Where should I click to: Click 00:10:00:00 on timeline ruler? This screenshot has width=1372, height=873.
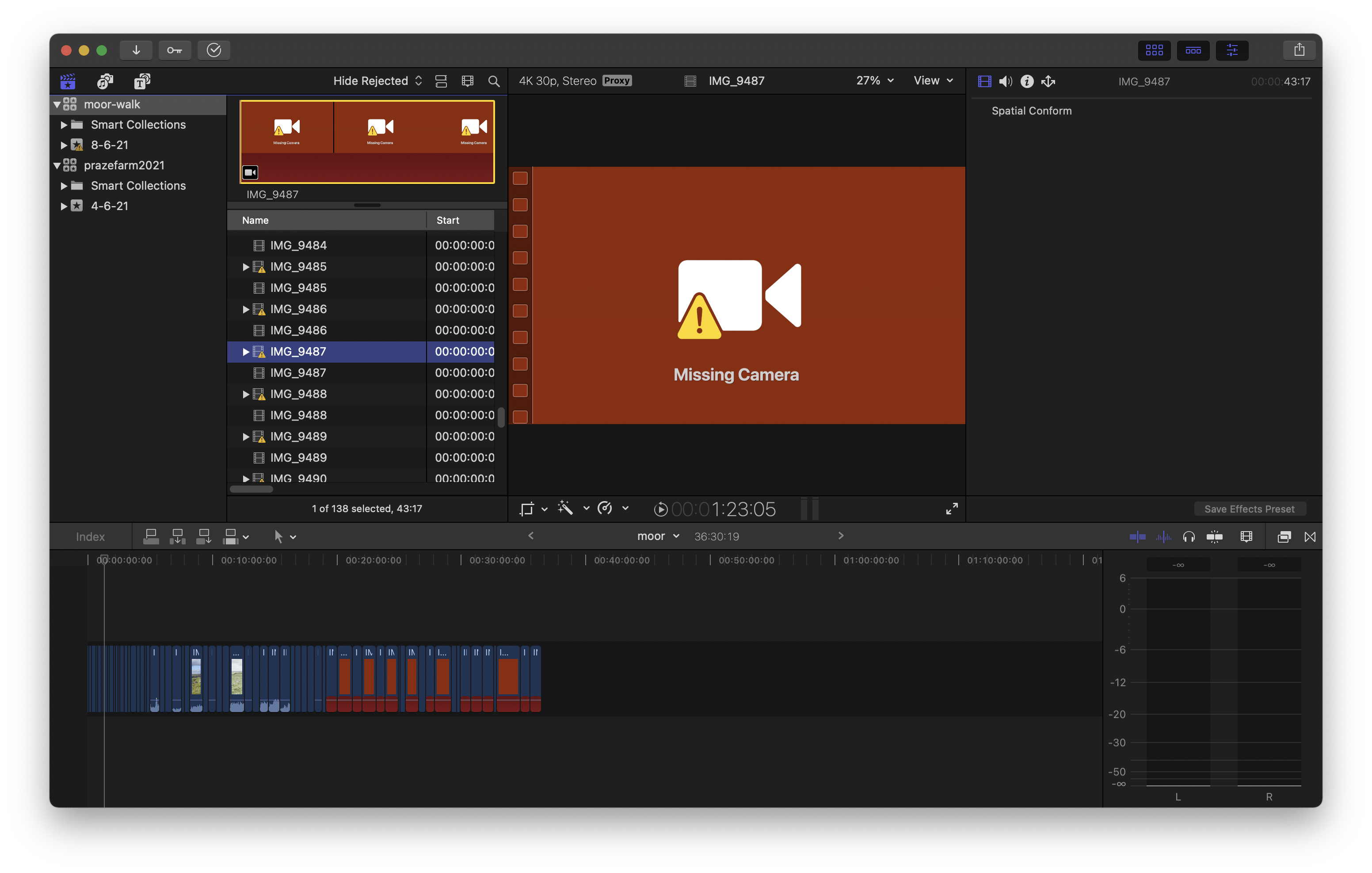(248, 560)
